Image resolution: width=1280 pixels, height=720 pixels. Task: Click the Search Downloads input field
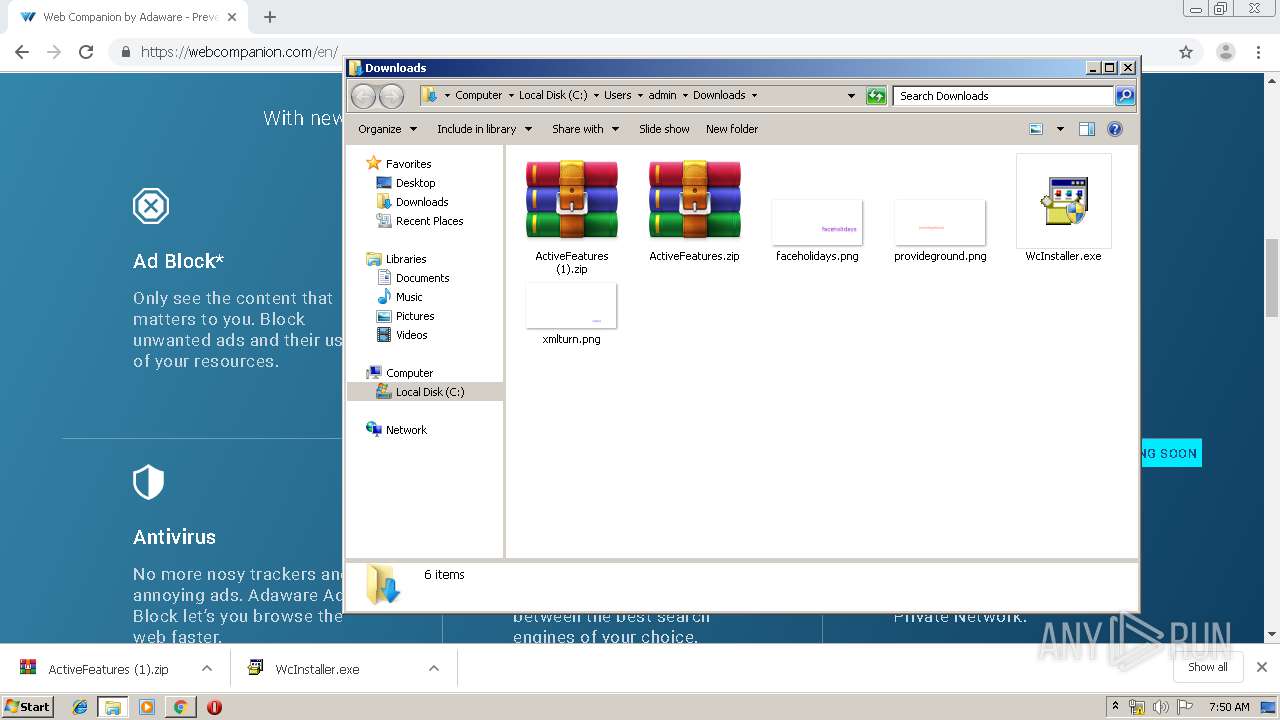1003,96
